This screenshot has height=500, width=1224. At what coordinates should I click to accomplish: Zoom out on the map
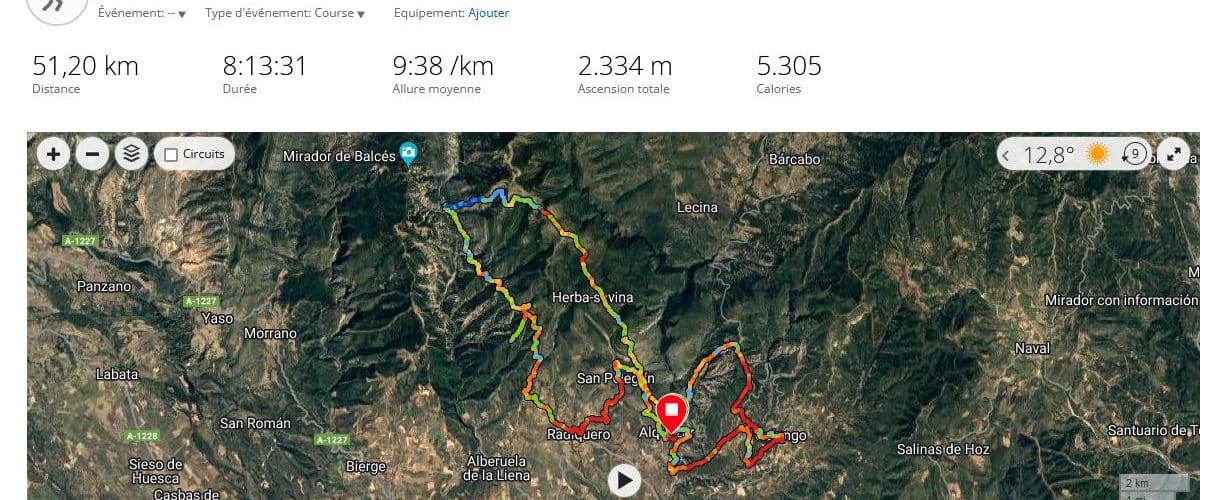click(x=92, y=154)
